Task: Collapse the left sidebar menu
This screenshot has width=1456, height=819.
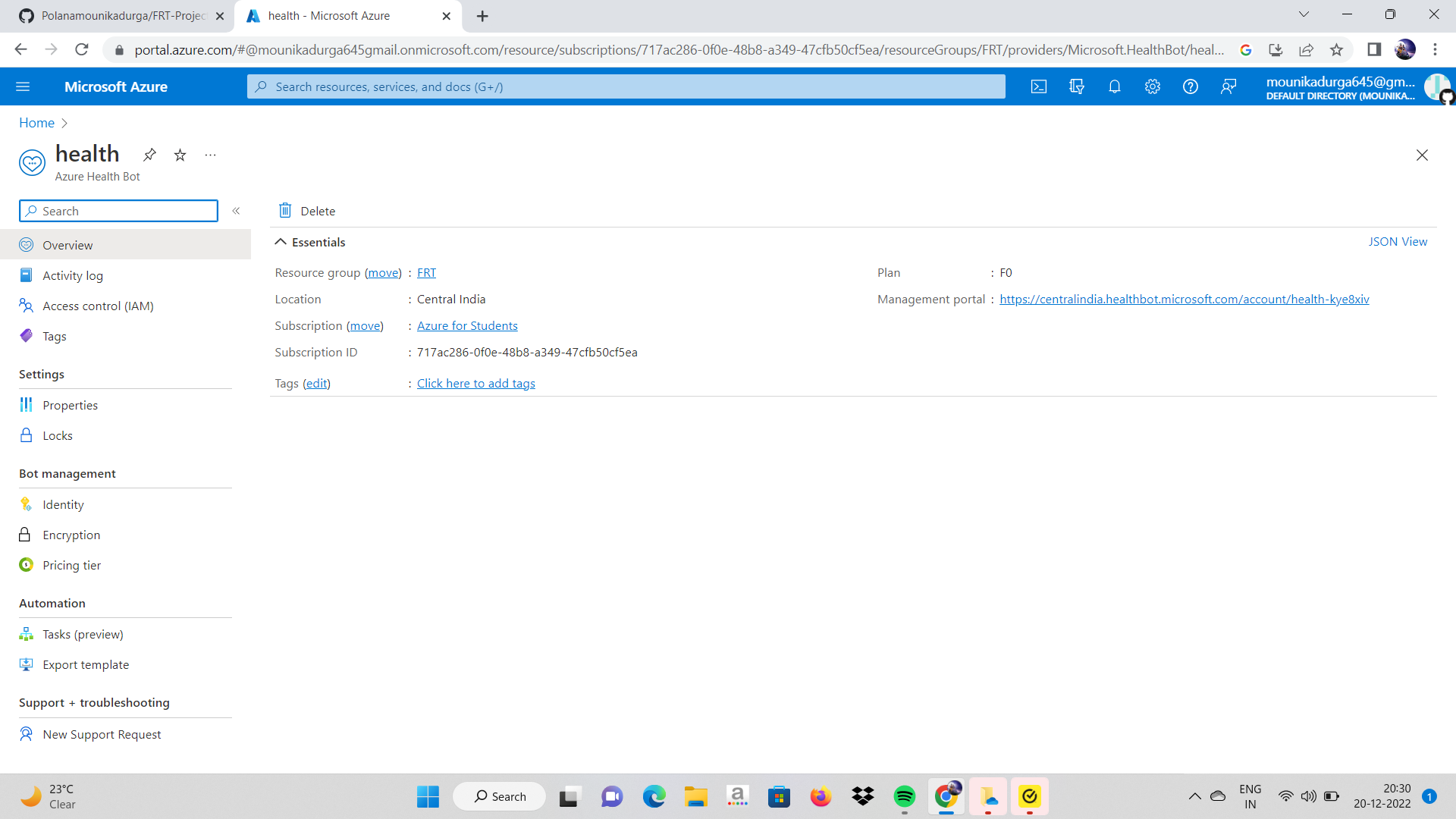Action: pos(236,211)
